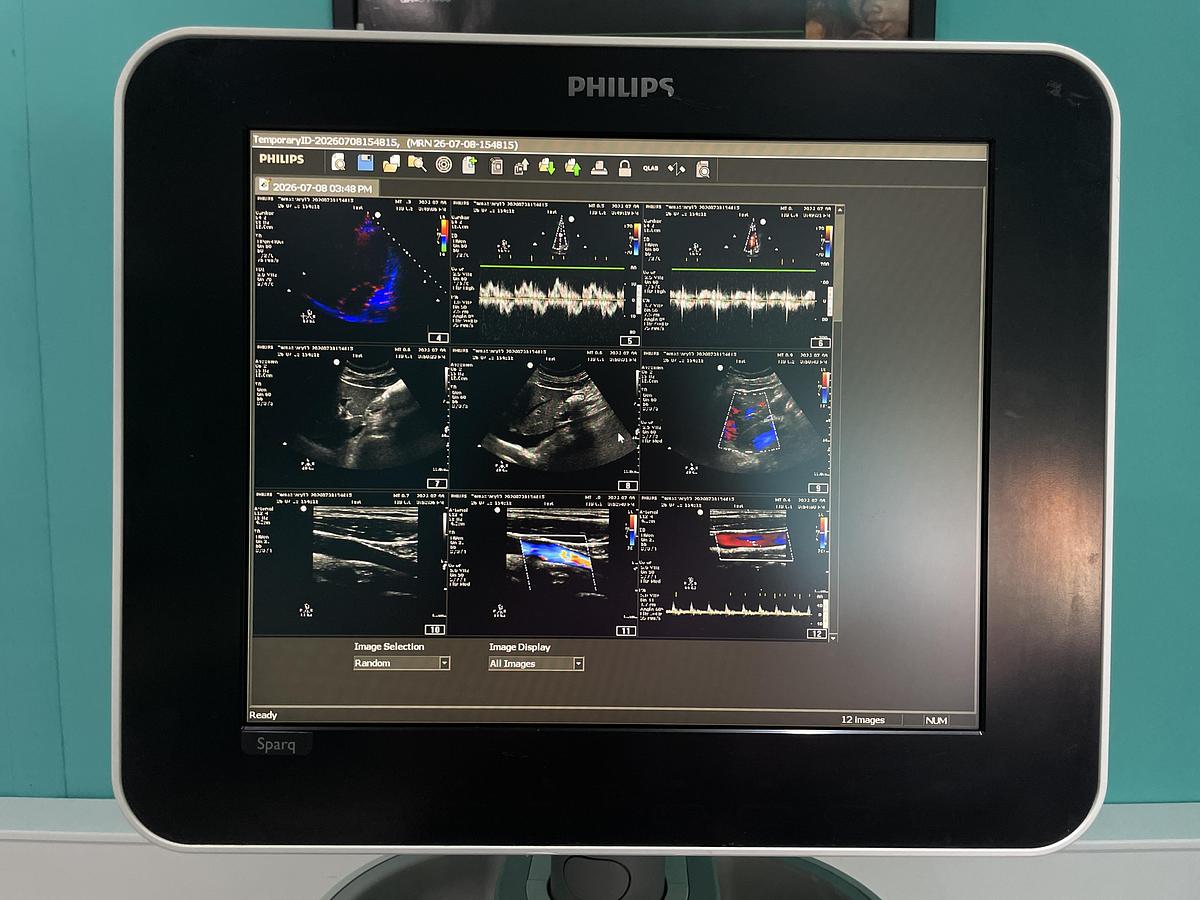Click the disc media export icon
Screen dimensions: 1200x900
(444, 164)
